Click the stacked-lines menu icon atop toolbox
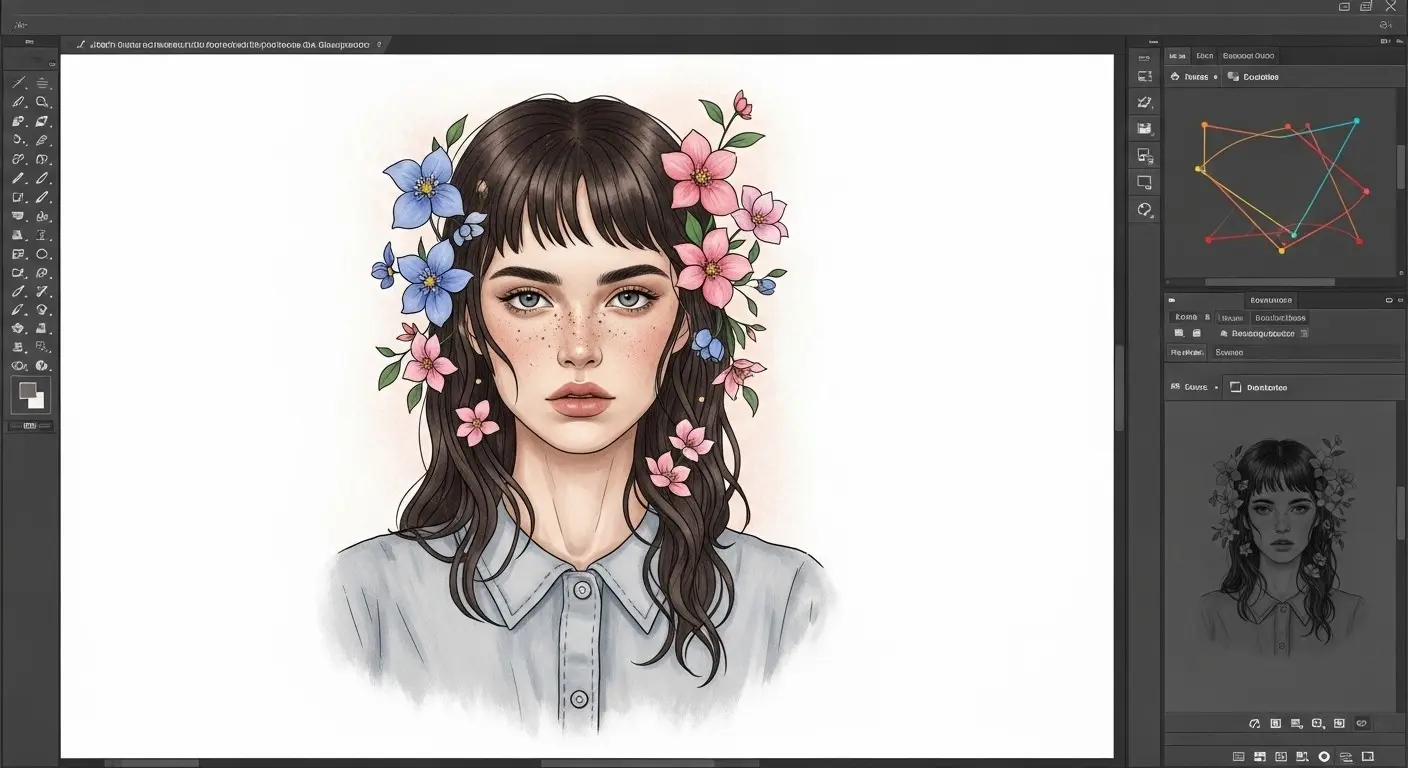 pyautogui.click(x=43, y=83)
